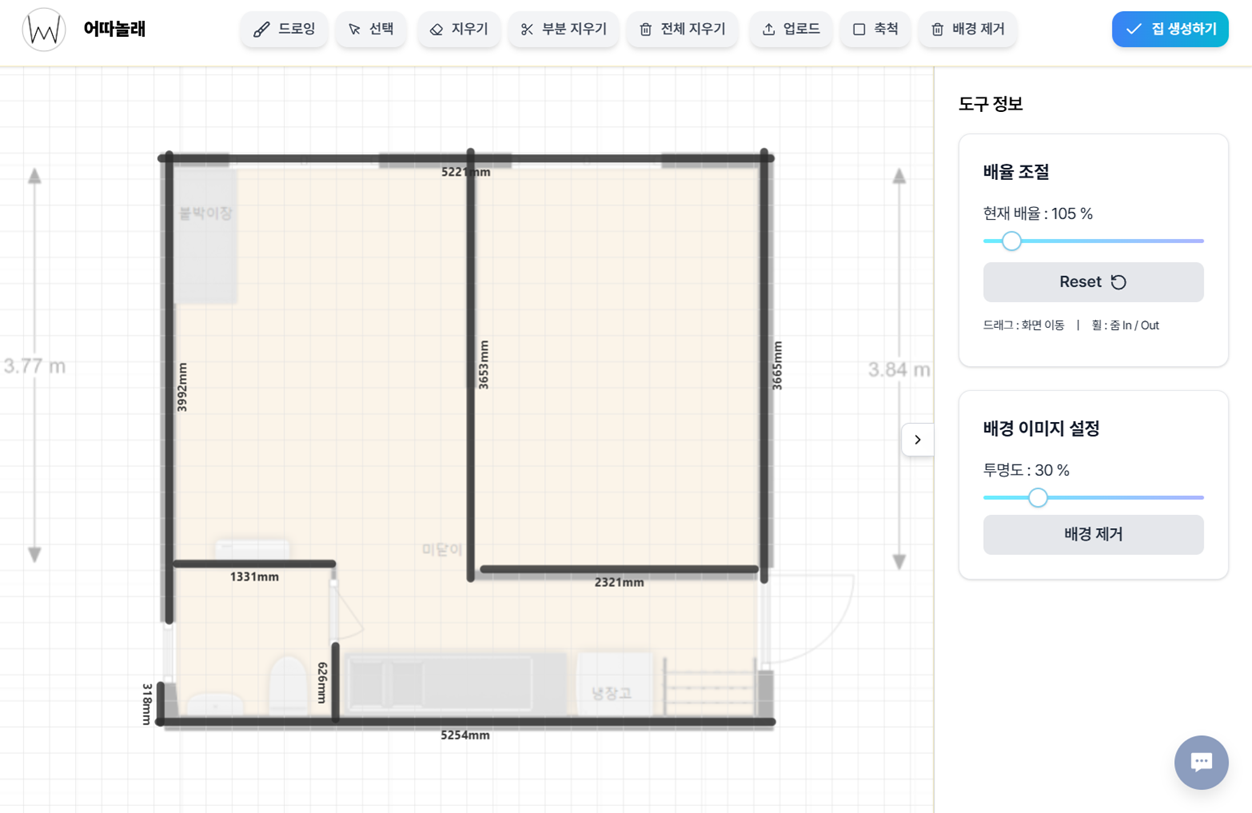Click 배경 제거 in the top toolbar
1252x813 pixels.
pyautogui.click(x=967, y=30)
